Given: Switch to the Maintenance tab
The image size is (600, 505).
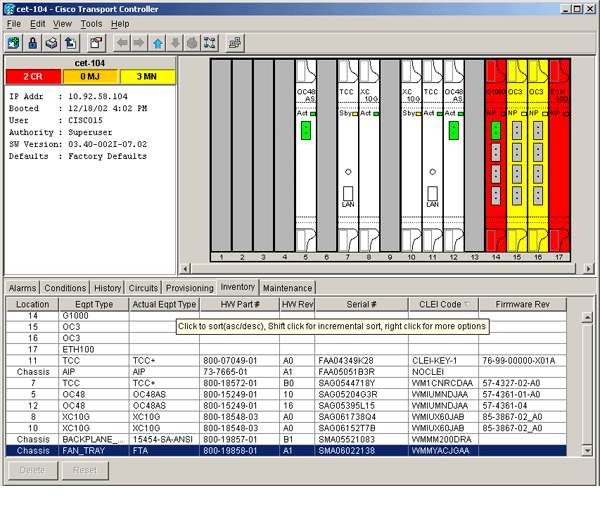Looking at the screenshot, I should tap(287, 288).
